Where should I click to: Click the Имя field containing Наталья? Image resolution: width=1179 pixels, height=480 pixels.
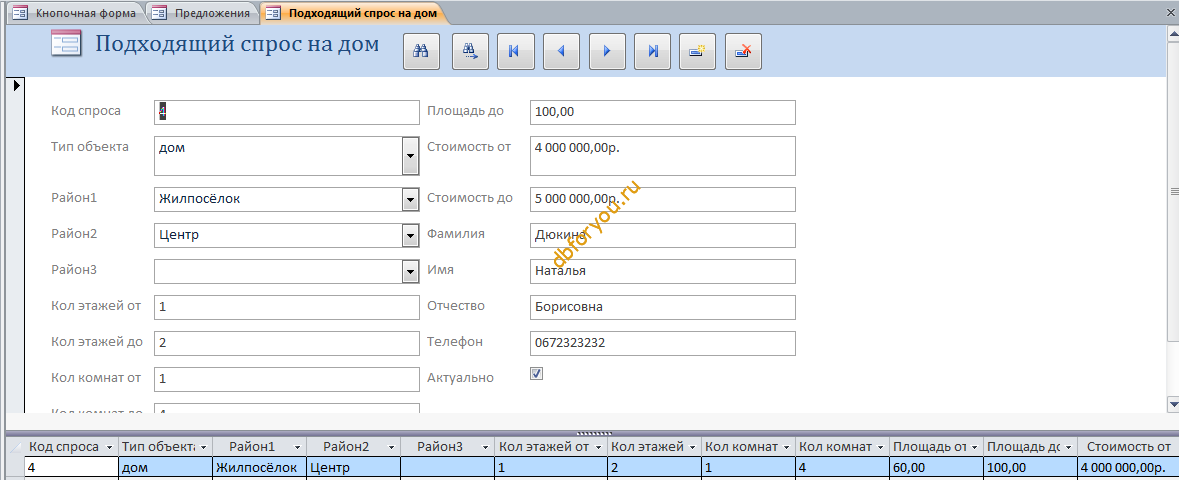(x=662, y=271)
